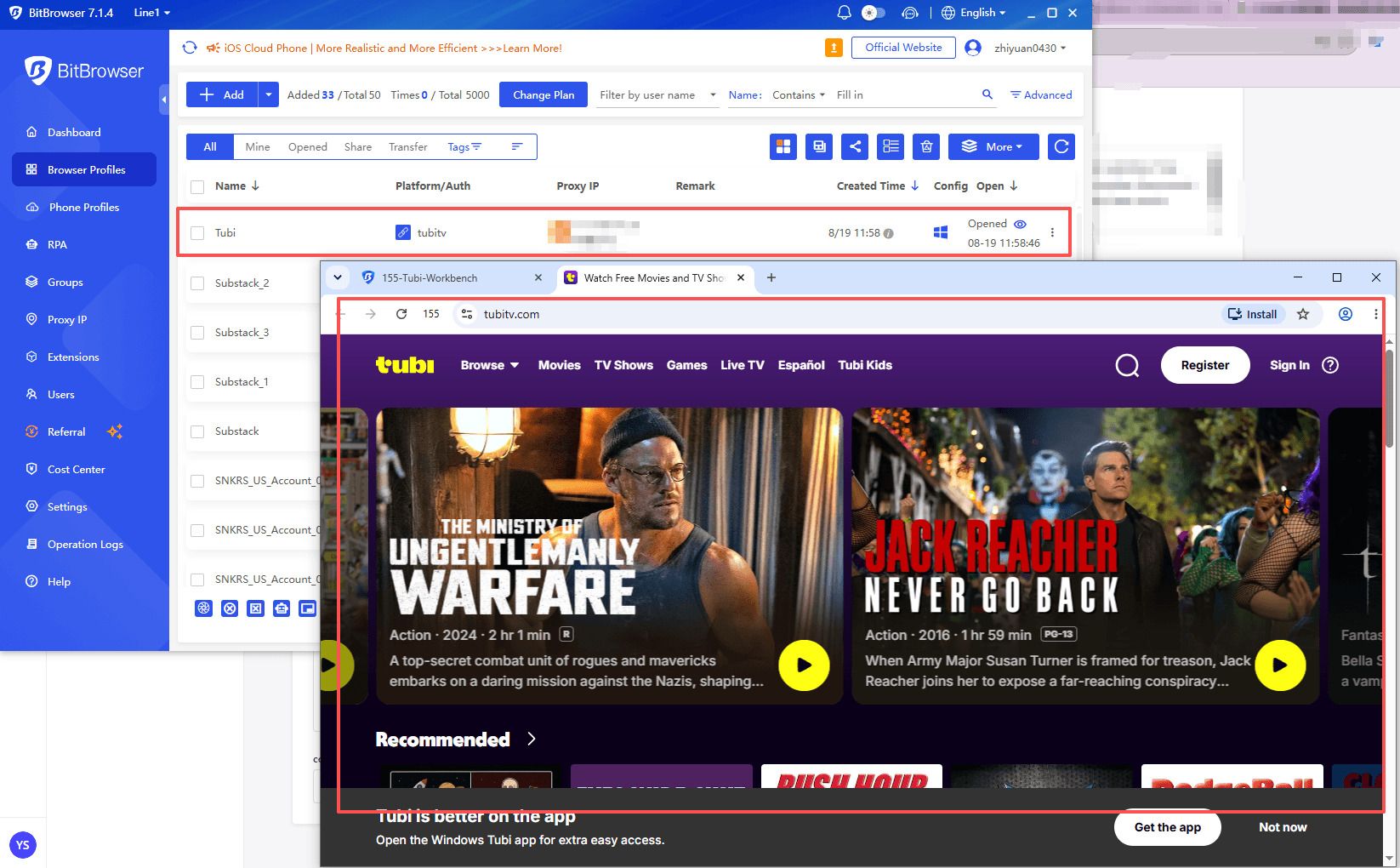Toggle the light/dark theme switch
The height and width of the screenshot is (868, 1400).
[874, 13]
